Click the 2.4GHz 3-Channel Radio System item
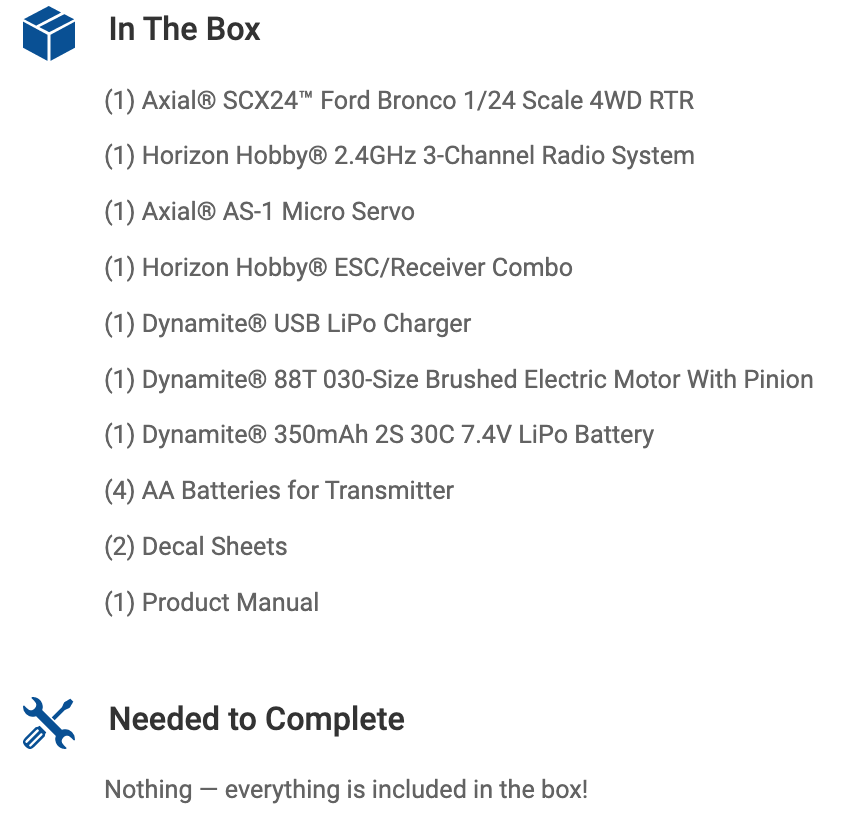Screen dimensions: 868x816 pyautogui.click(x=399, y=156)
